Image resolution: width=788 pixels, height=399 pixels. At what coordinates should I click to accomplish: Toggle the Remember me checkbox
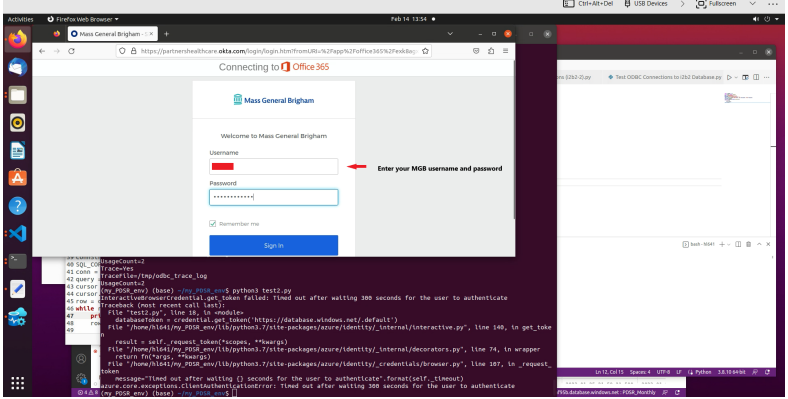[213, 224]
